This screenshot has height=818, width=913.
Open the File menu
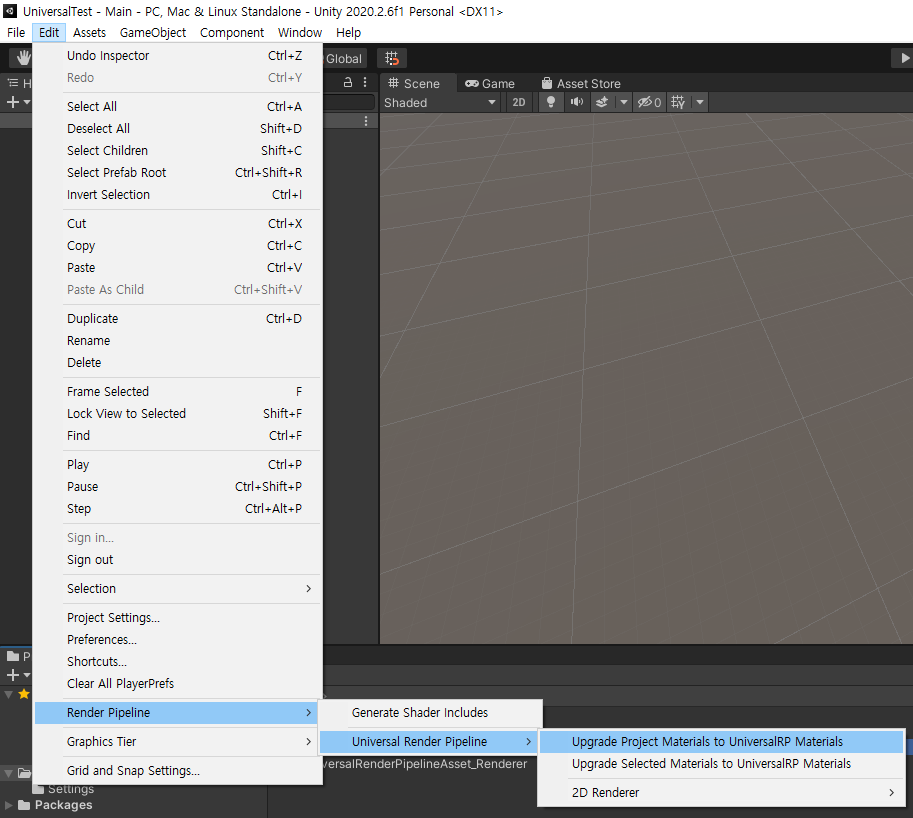pos(16,33)
